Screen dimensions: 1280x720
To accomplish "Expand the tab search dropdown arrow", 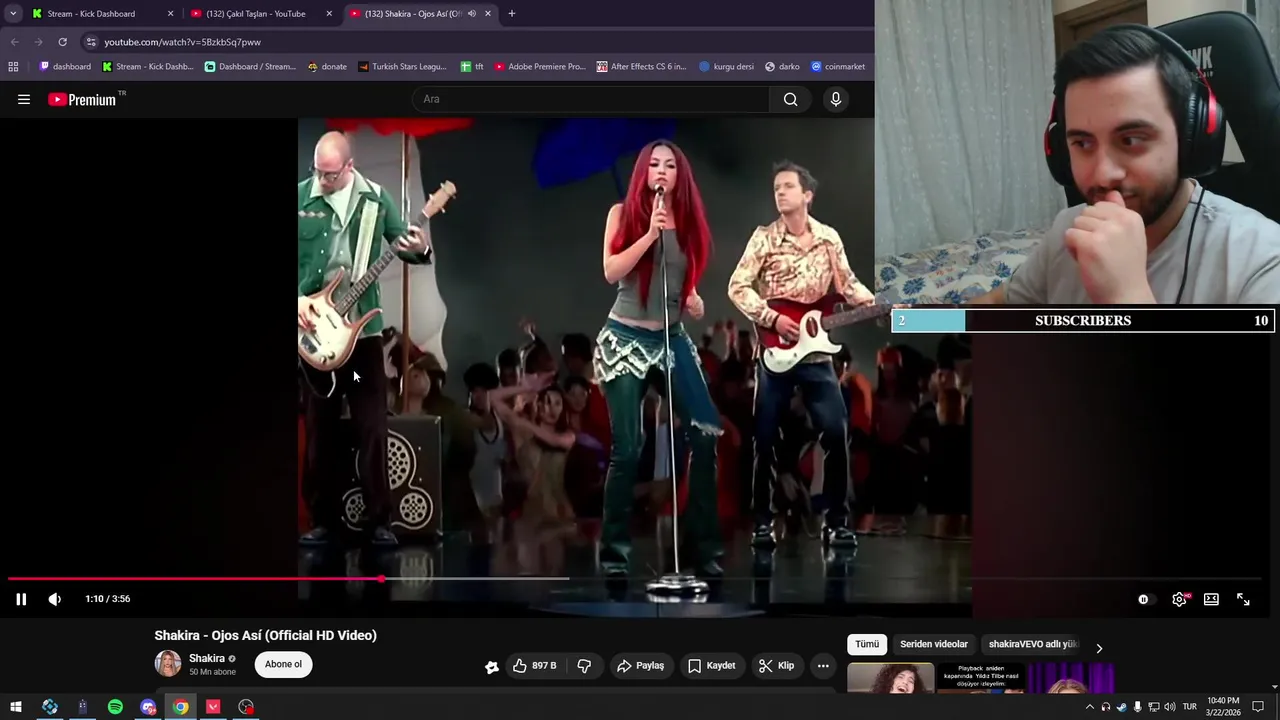I will (13, 14).
